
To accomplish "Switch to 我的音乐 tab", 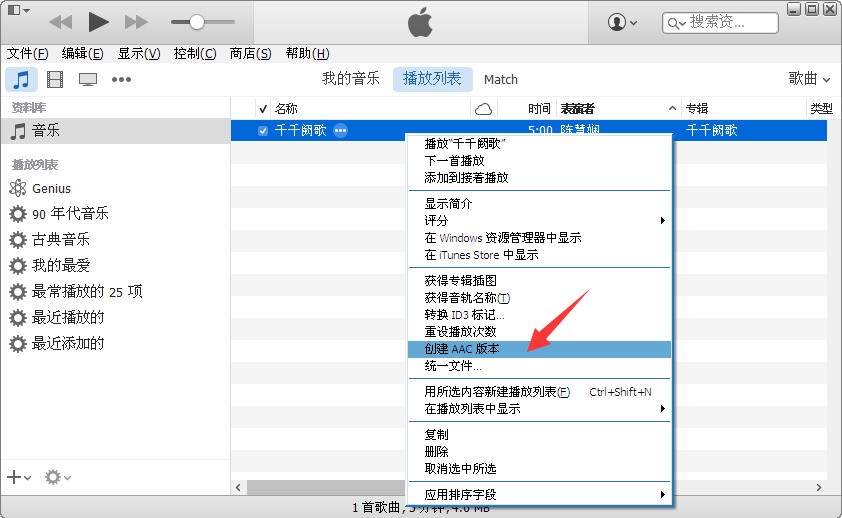I will click(351, 79).
